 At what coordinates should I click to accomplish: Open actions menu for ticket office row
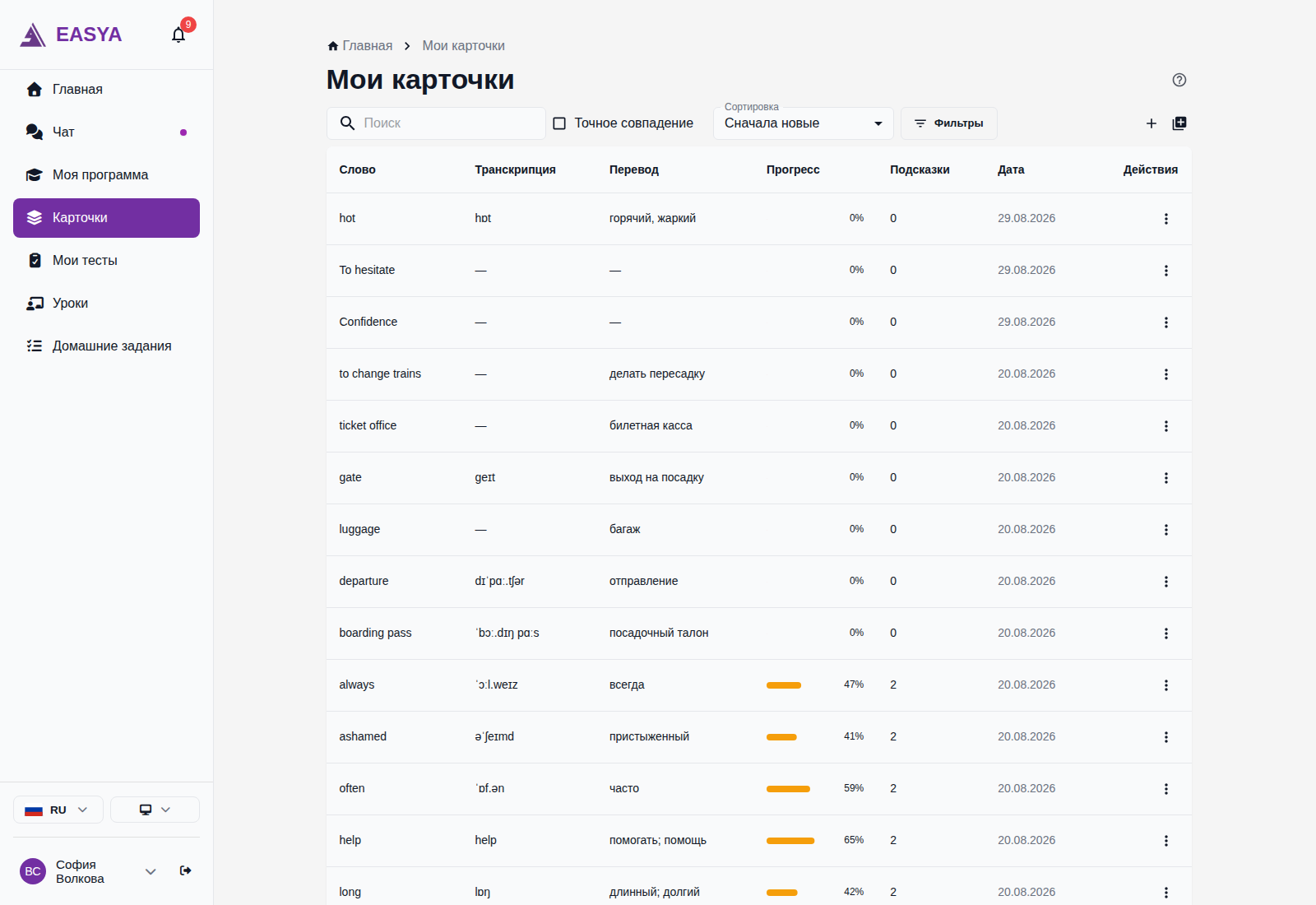1166,426
